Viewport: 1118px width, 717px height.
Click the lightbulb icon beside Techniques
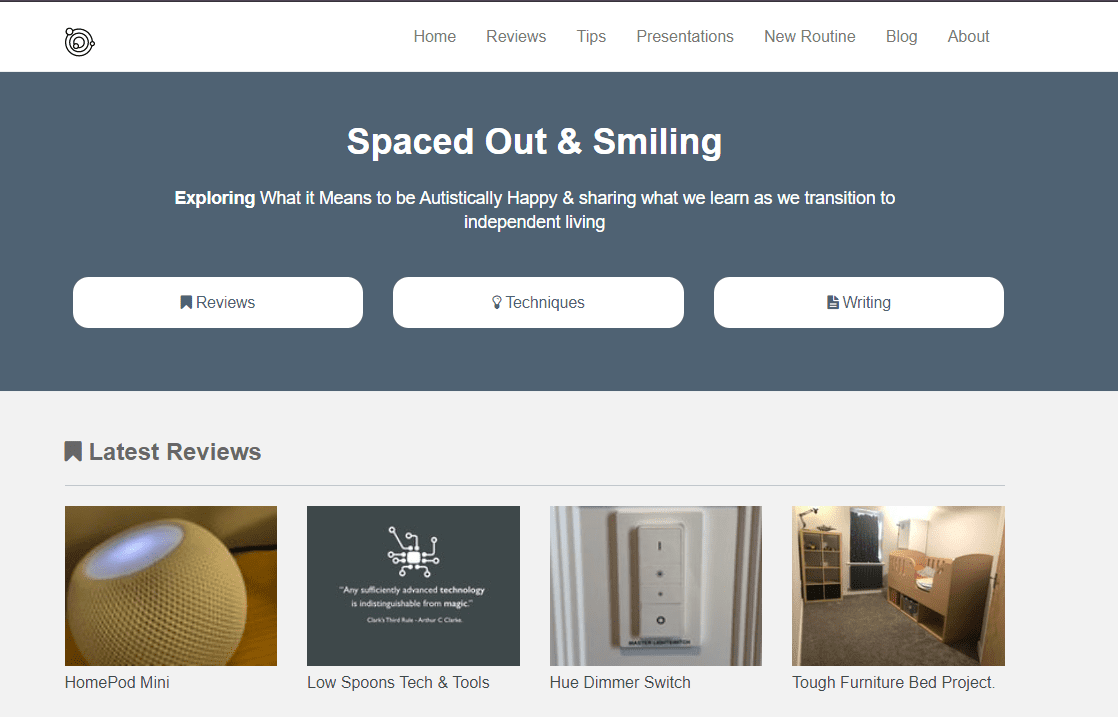(x=497, y=302)
